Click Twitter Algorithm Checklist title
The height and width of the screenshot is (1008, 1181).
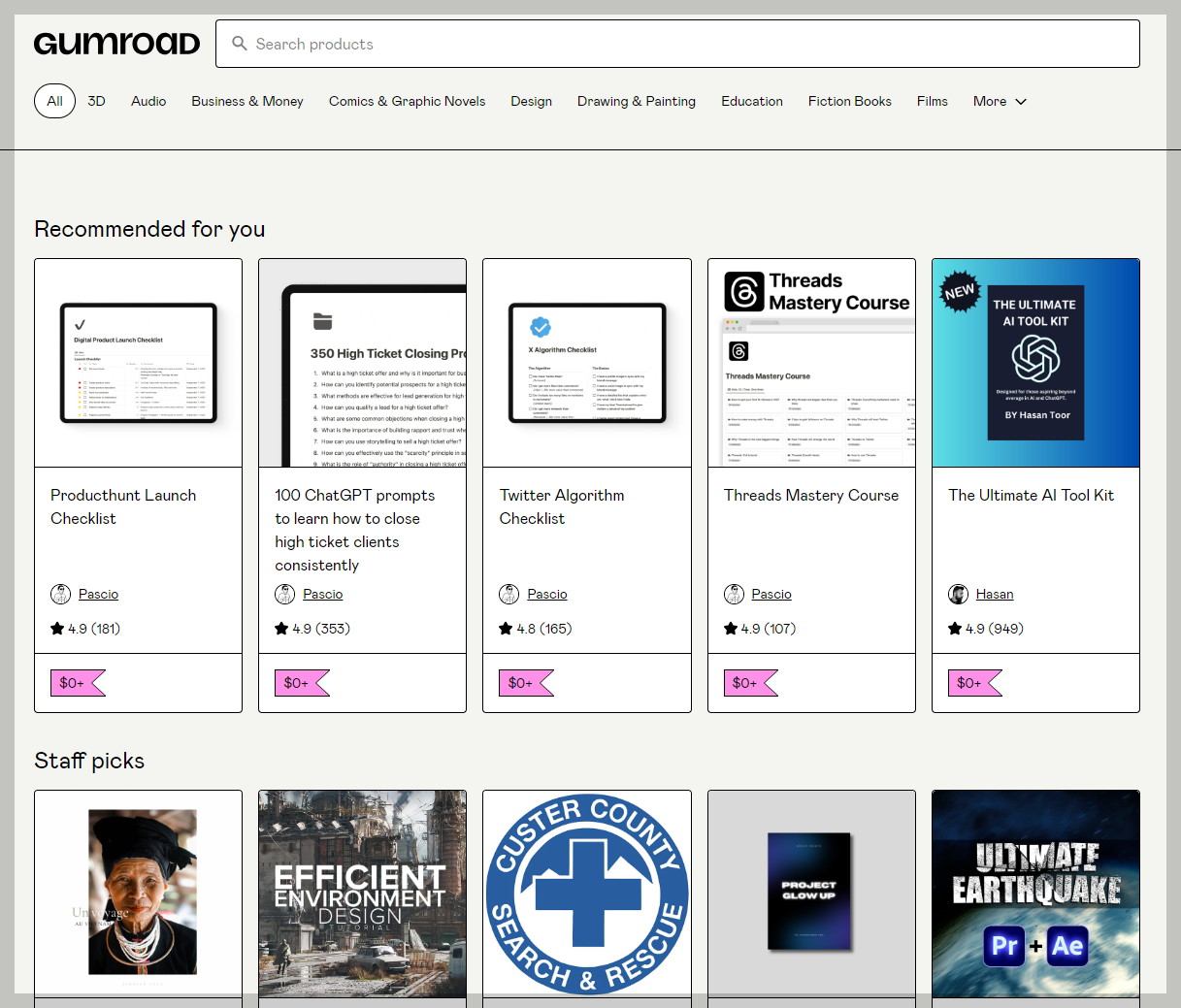[562, 506]
